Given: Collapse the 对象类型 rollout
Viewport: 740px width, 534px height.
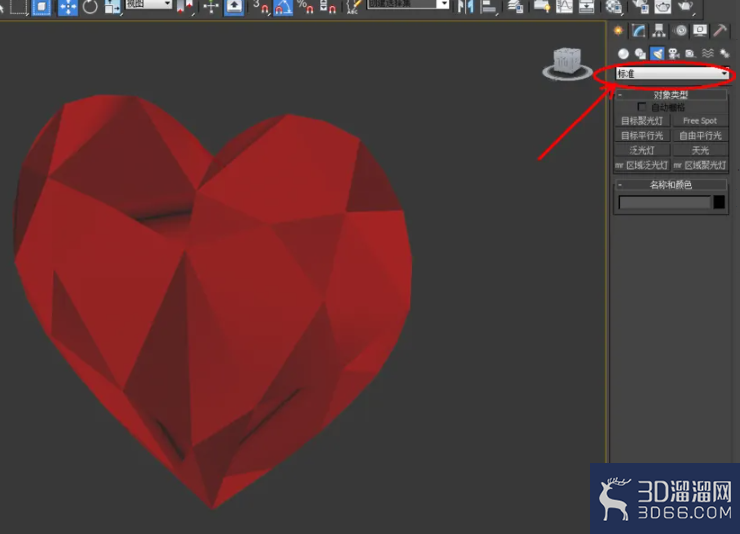Looking at the screenshot, I should 671,95.
